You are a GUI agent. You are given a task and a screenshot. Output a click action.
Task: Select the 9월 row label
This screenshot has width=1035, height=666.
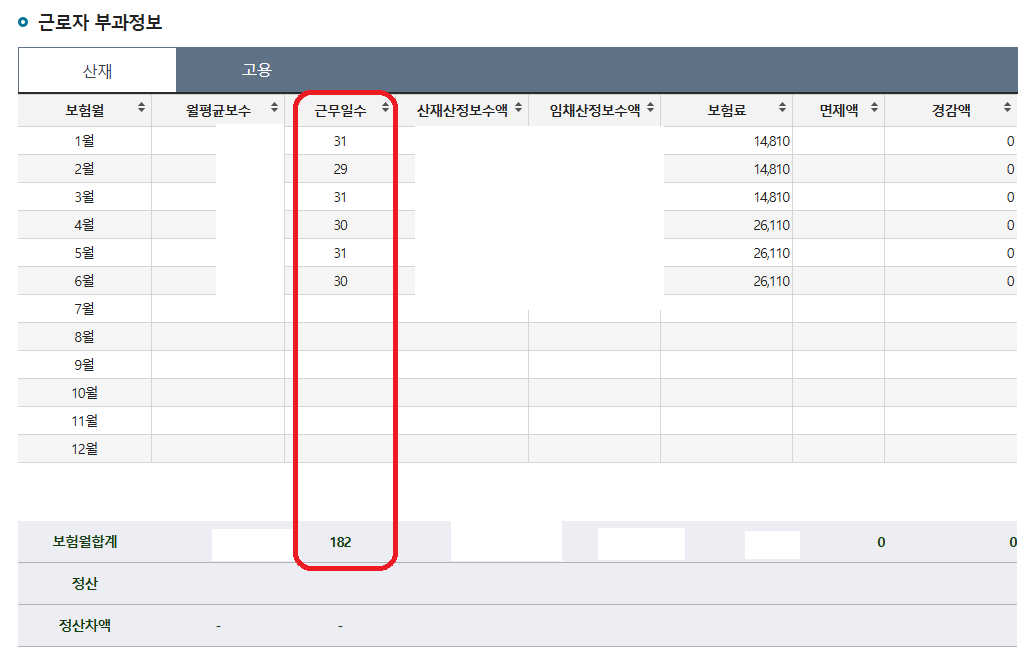click(x=84, y=365)
